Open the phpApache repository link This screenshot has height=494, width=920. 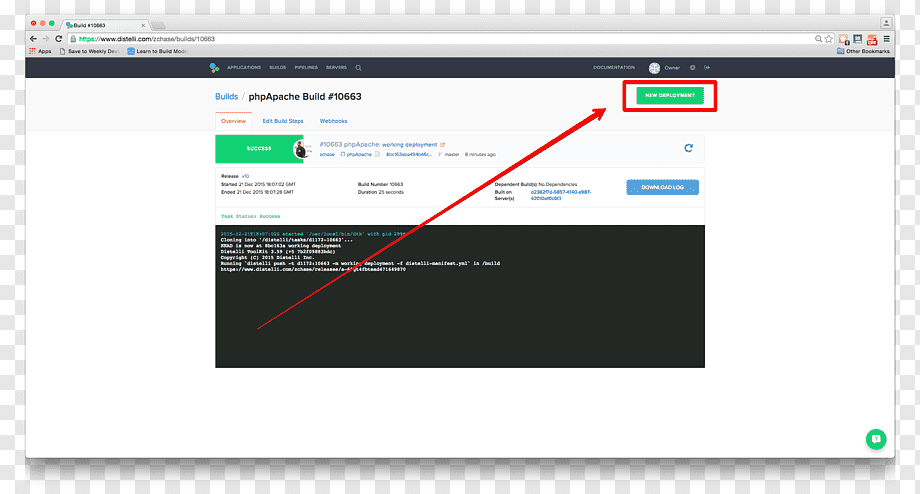tap(358, 154)
